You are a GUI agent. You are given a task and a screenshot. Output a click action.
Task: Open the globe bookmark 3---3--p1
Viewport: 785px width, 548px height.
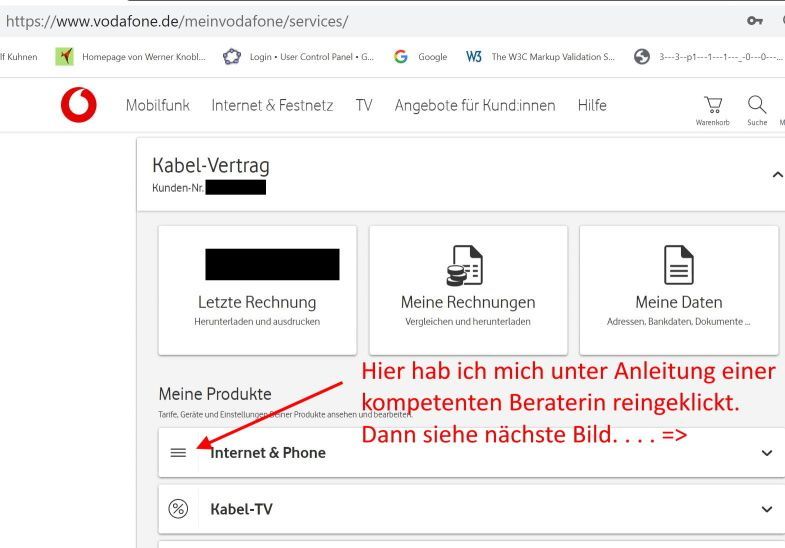[x=708, y=57]
